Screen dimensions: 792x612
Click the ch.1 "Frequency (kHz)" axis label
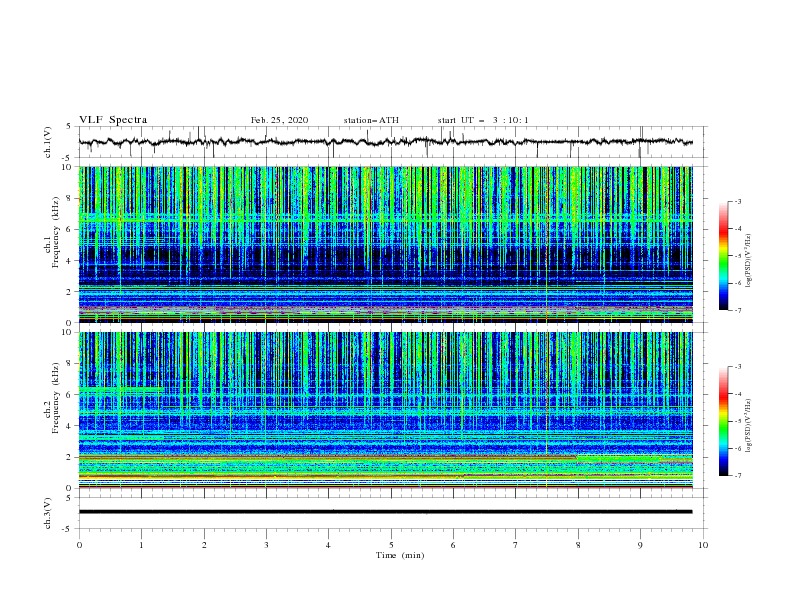pos(56,232)
